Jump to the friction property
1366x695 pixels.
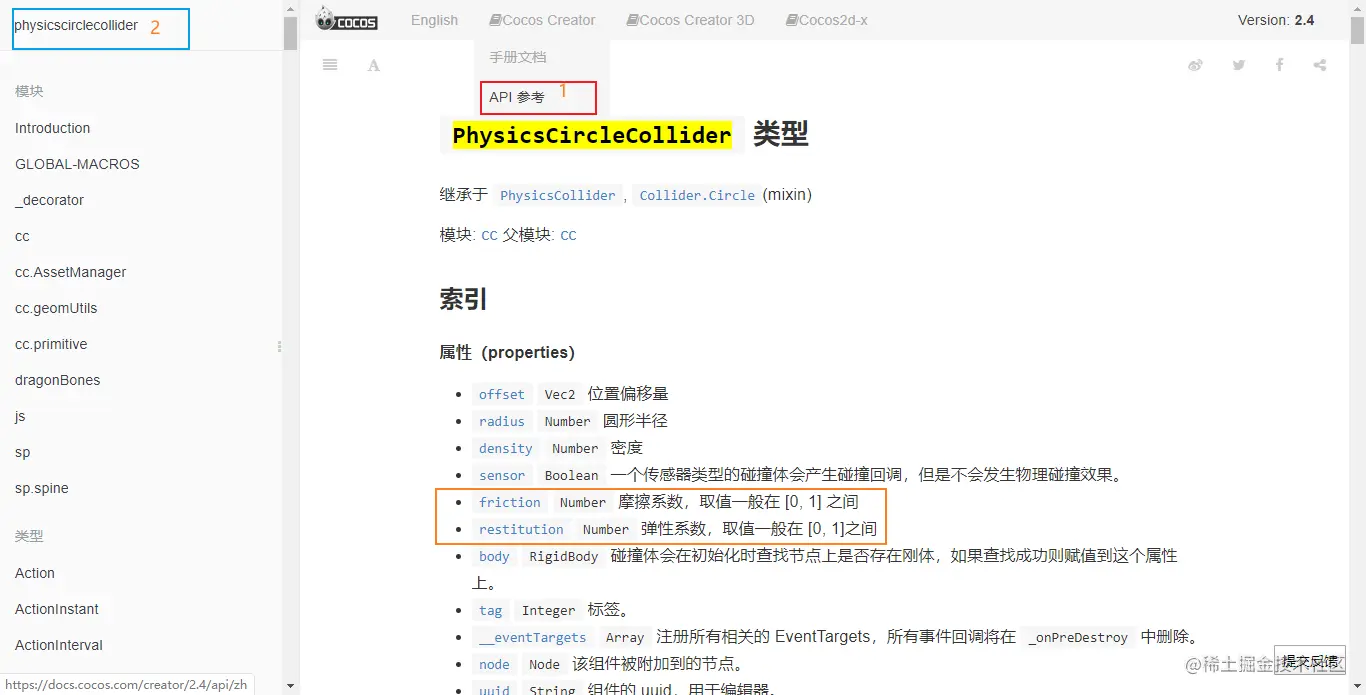509,502
